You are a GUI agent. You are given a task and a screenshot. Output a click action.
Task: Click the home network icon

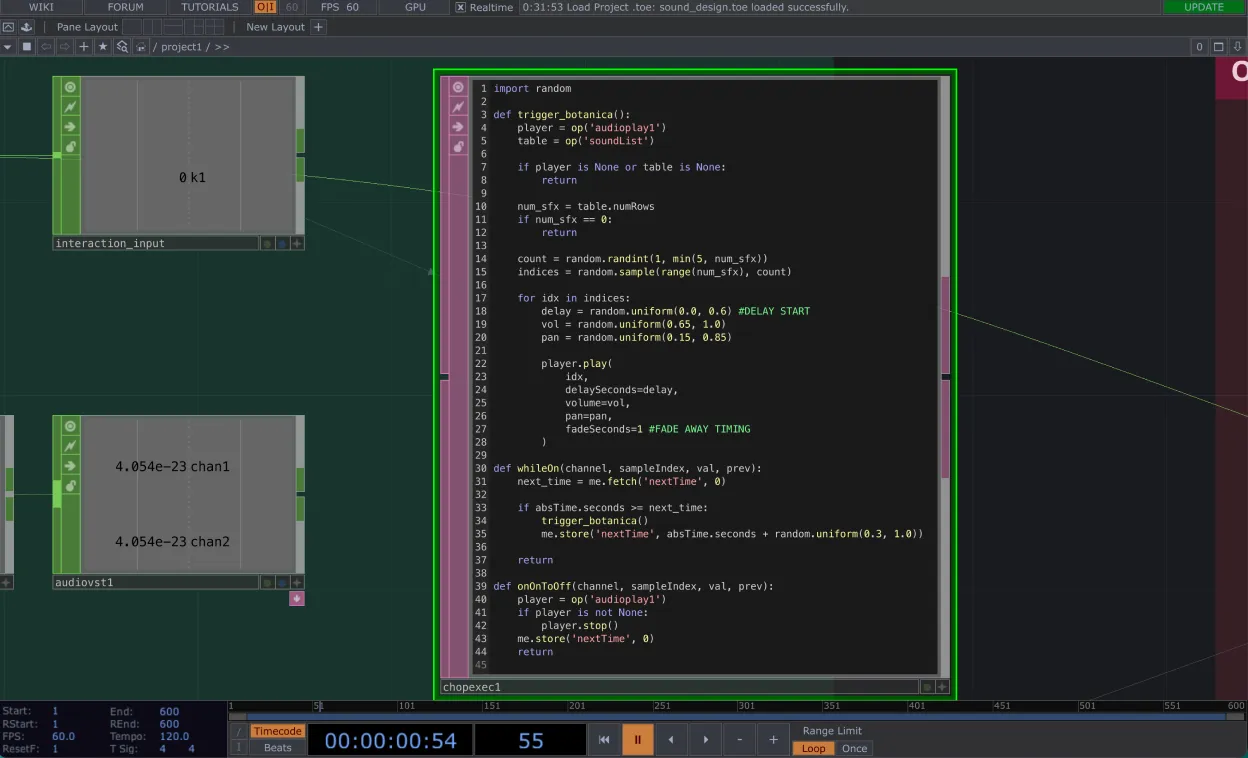[x=141, y=47]
